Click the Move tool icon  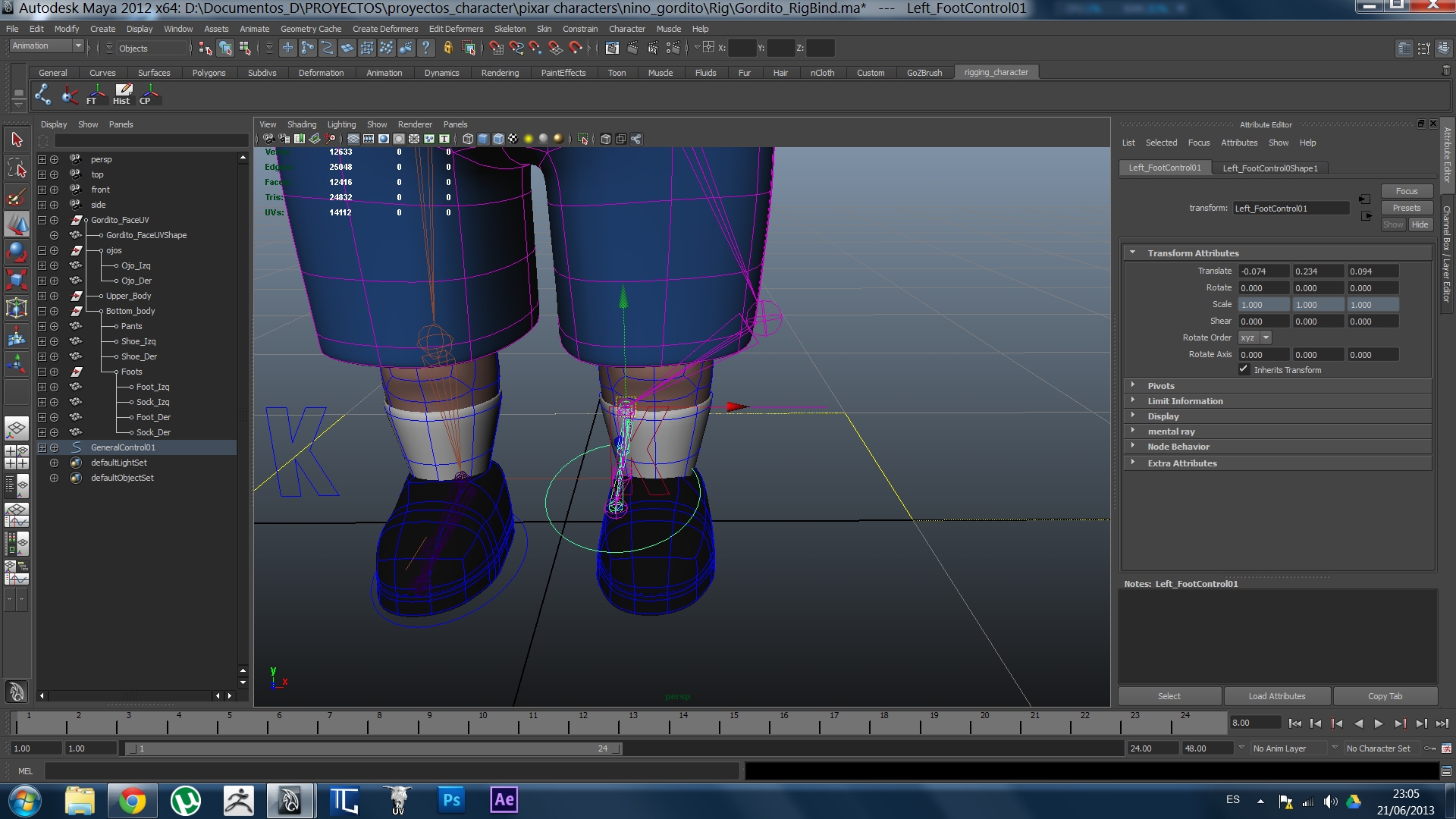click(x=17, y=224)
